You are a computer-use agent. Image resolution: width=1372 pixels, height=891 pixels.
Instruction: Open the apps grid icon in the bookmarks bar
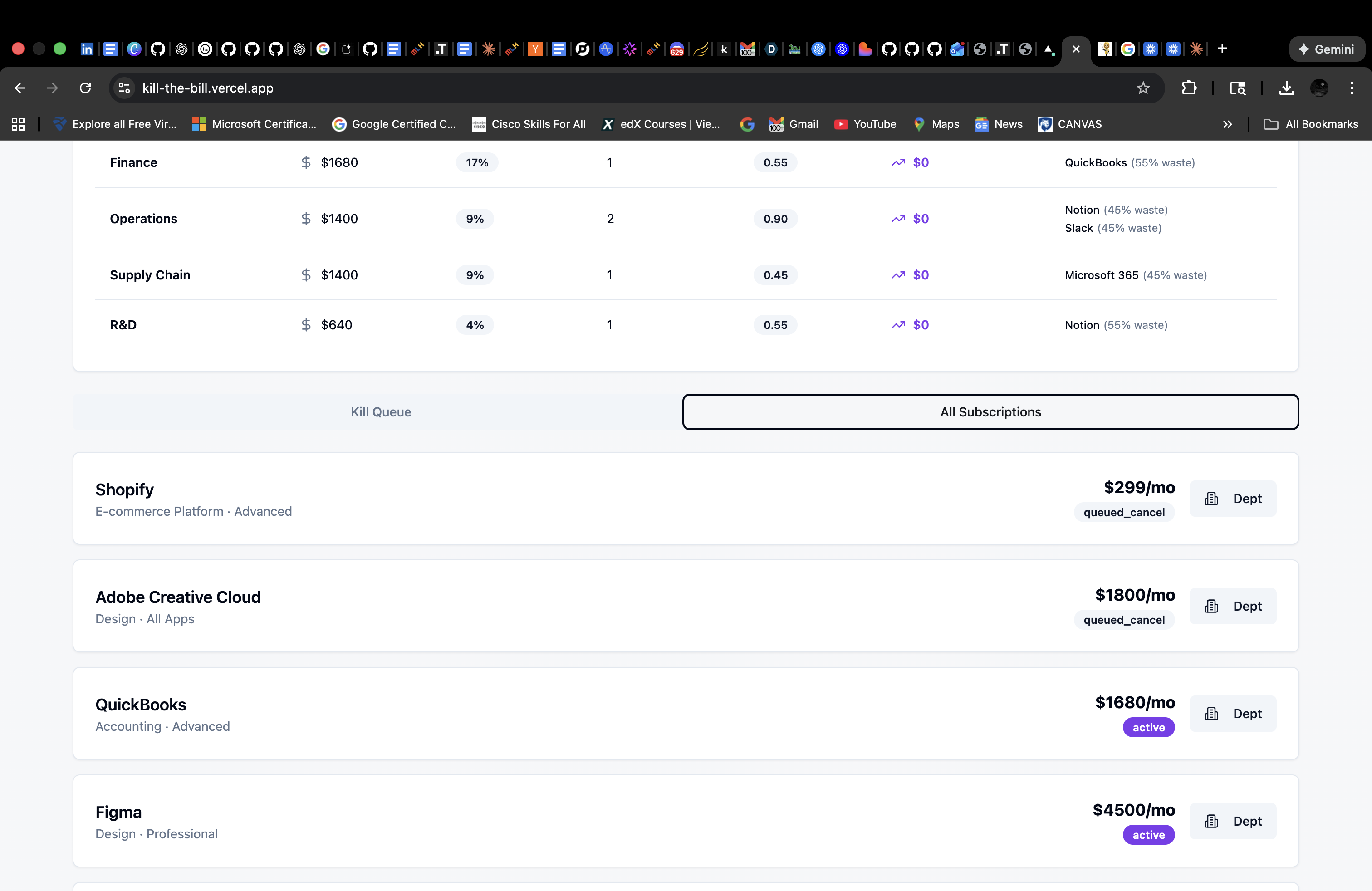tap(19, 124)
